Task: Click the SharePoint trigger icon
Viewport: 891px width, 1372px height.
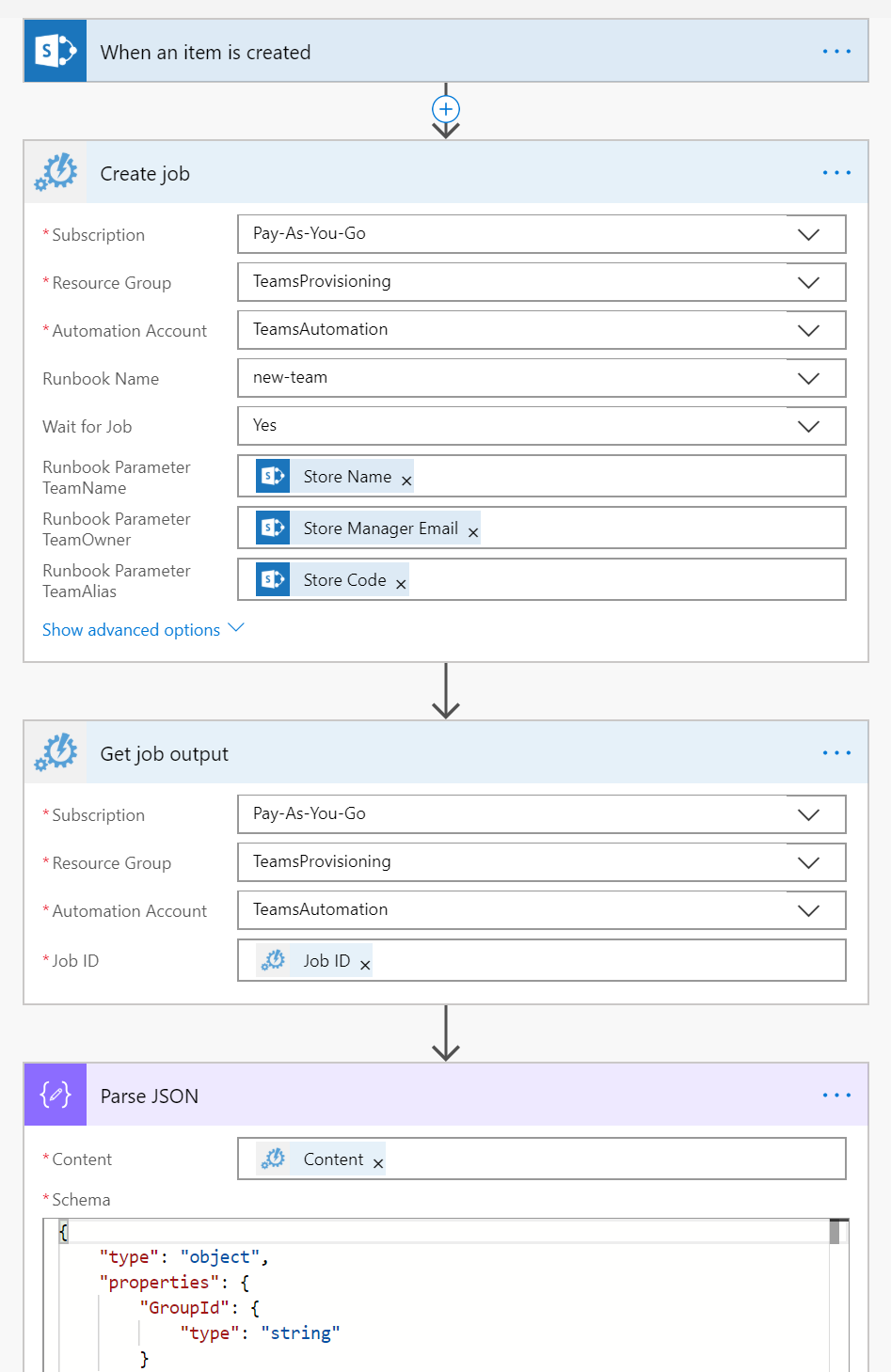Action: click(x=56, y=51)
